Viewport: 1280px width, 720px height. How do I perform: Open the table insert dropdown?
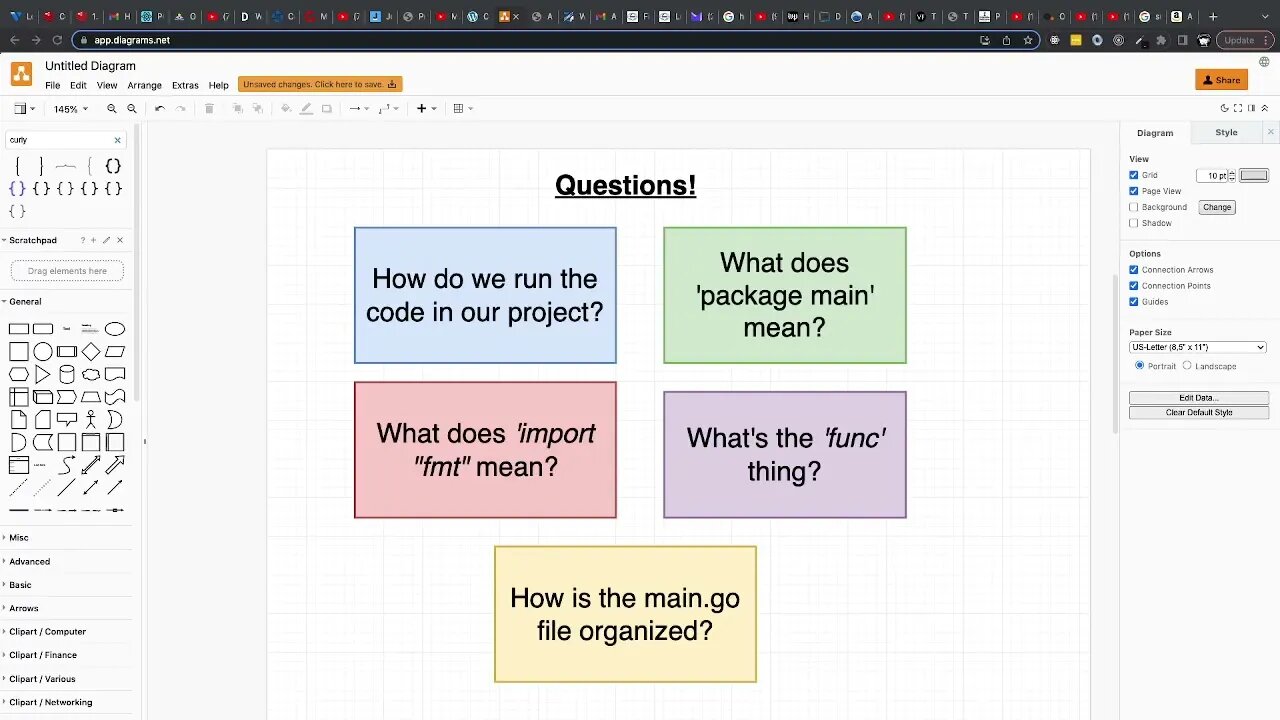(463, 109)
